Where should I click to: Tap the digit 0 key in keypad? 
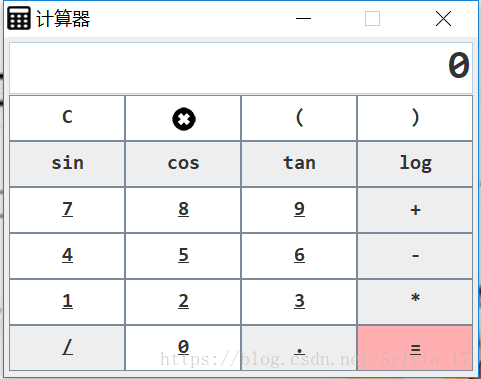click(183, 348)
